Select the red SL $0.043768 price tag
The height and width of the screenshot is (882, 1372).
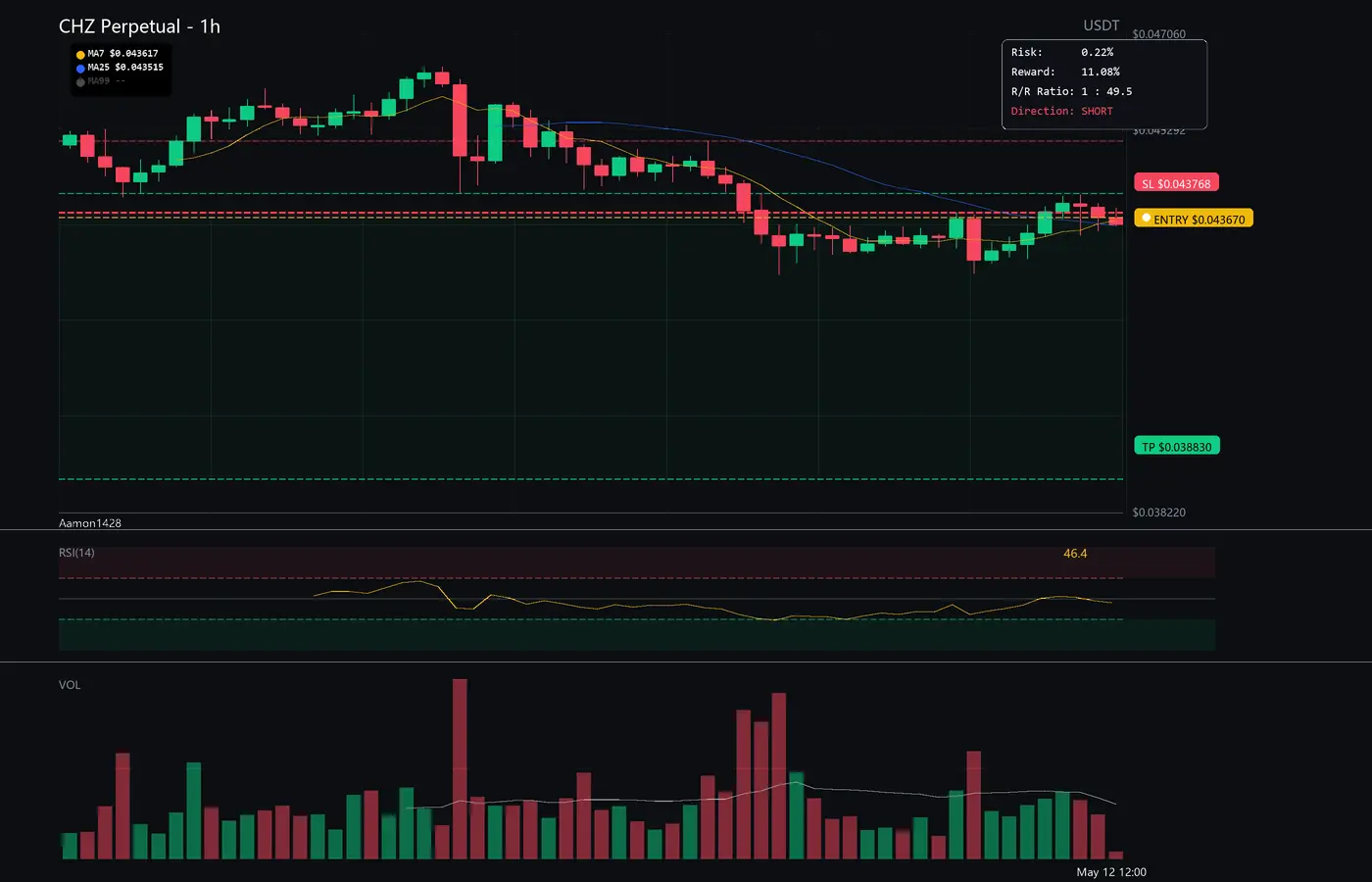point(1176,183)
